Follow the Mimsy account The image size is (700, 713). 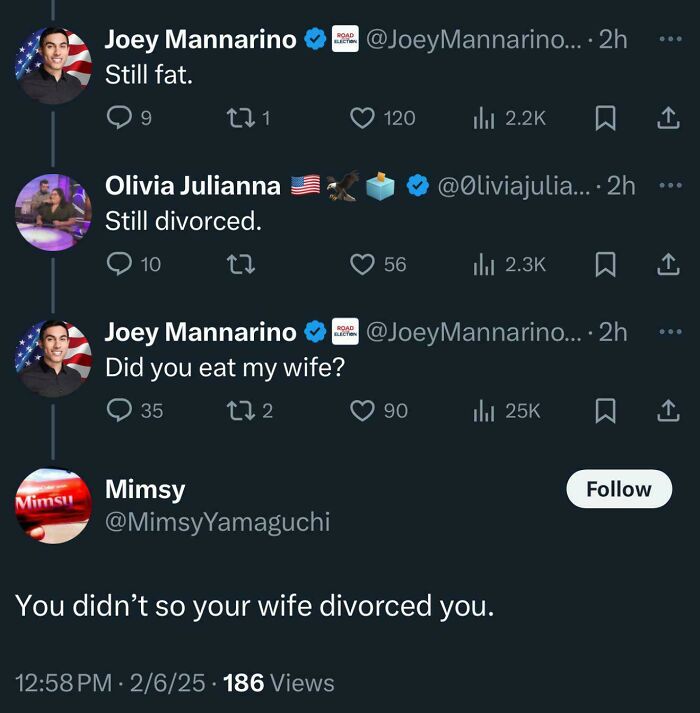(x=618, y=489)
